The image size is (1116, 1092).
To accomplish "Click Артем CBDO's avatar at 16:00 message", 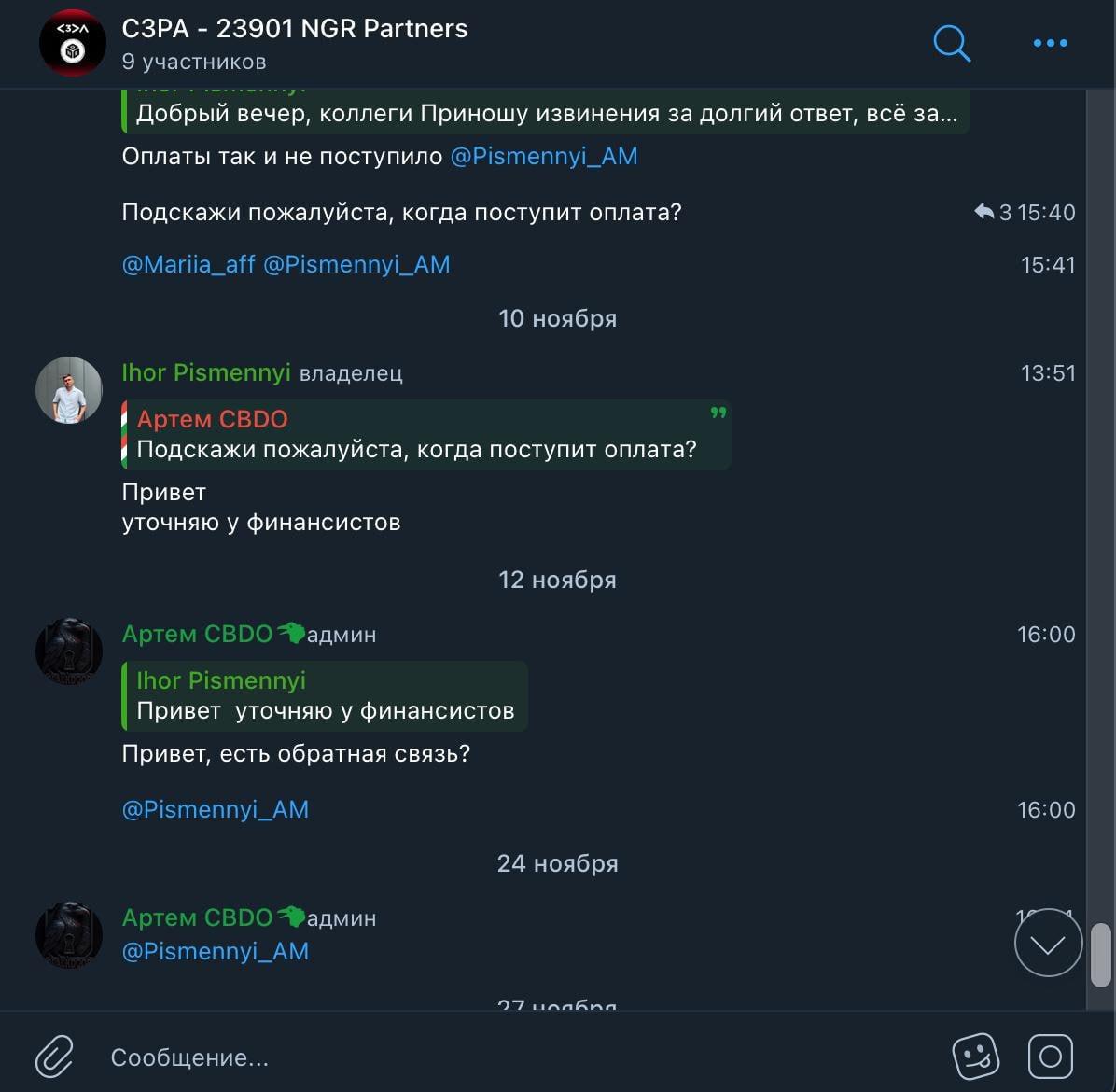I will click(69, 651).
